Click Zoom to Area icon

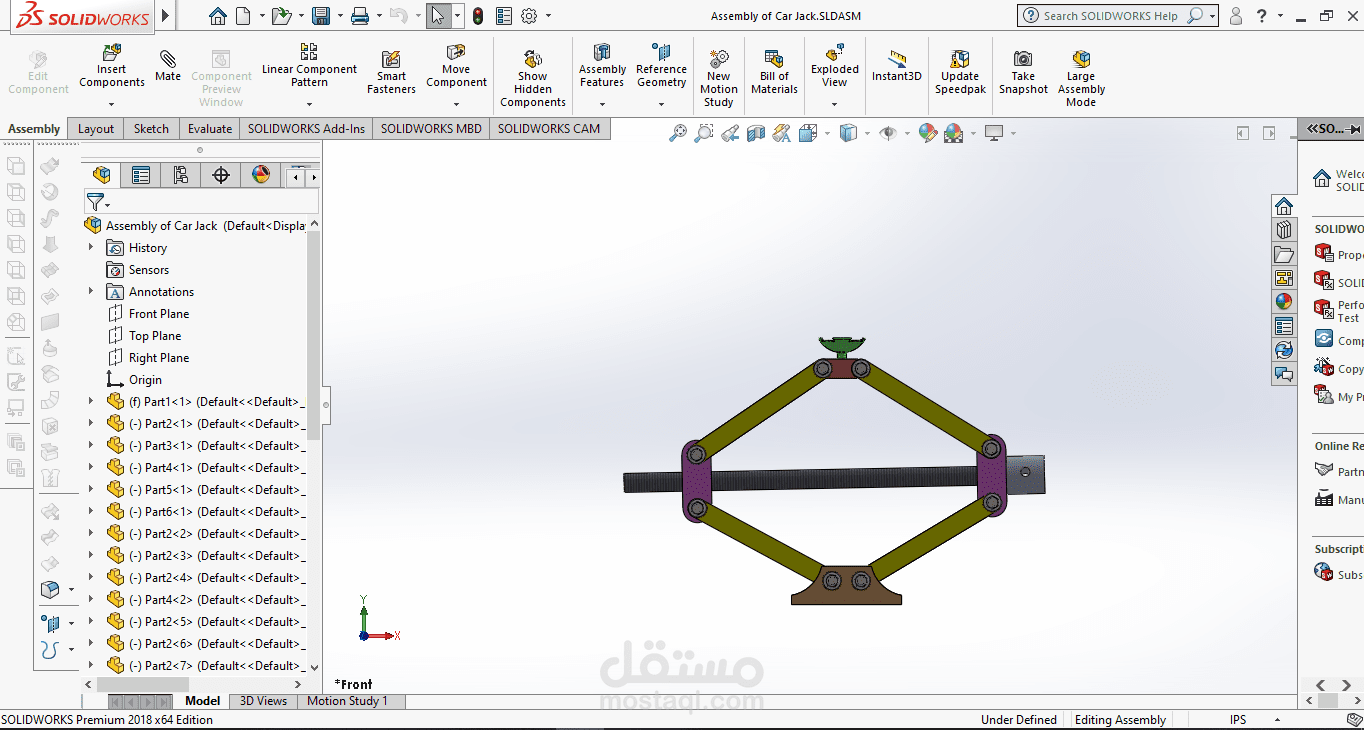click(x=704, y=133)
